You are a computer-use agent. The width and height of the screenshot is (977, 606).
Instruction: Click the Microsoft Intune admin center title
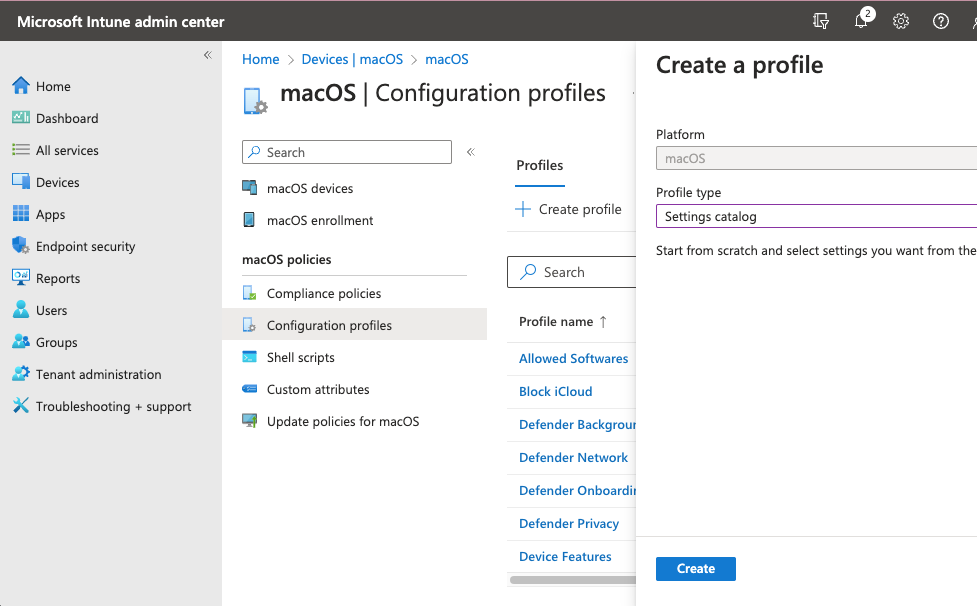120,22
